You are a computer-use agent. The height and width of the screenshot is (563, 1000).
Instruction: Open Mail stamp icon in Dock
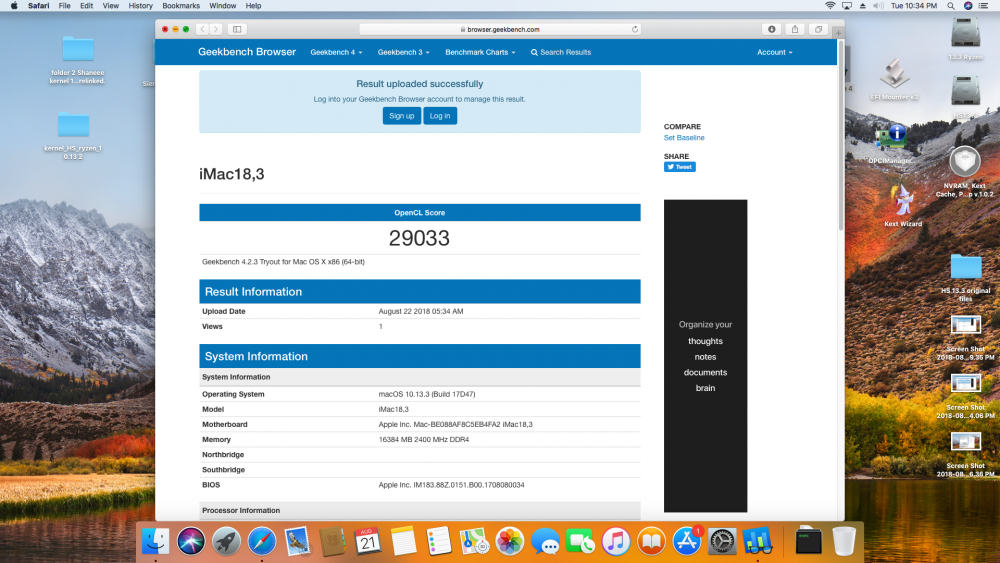tap(297, 541)
